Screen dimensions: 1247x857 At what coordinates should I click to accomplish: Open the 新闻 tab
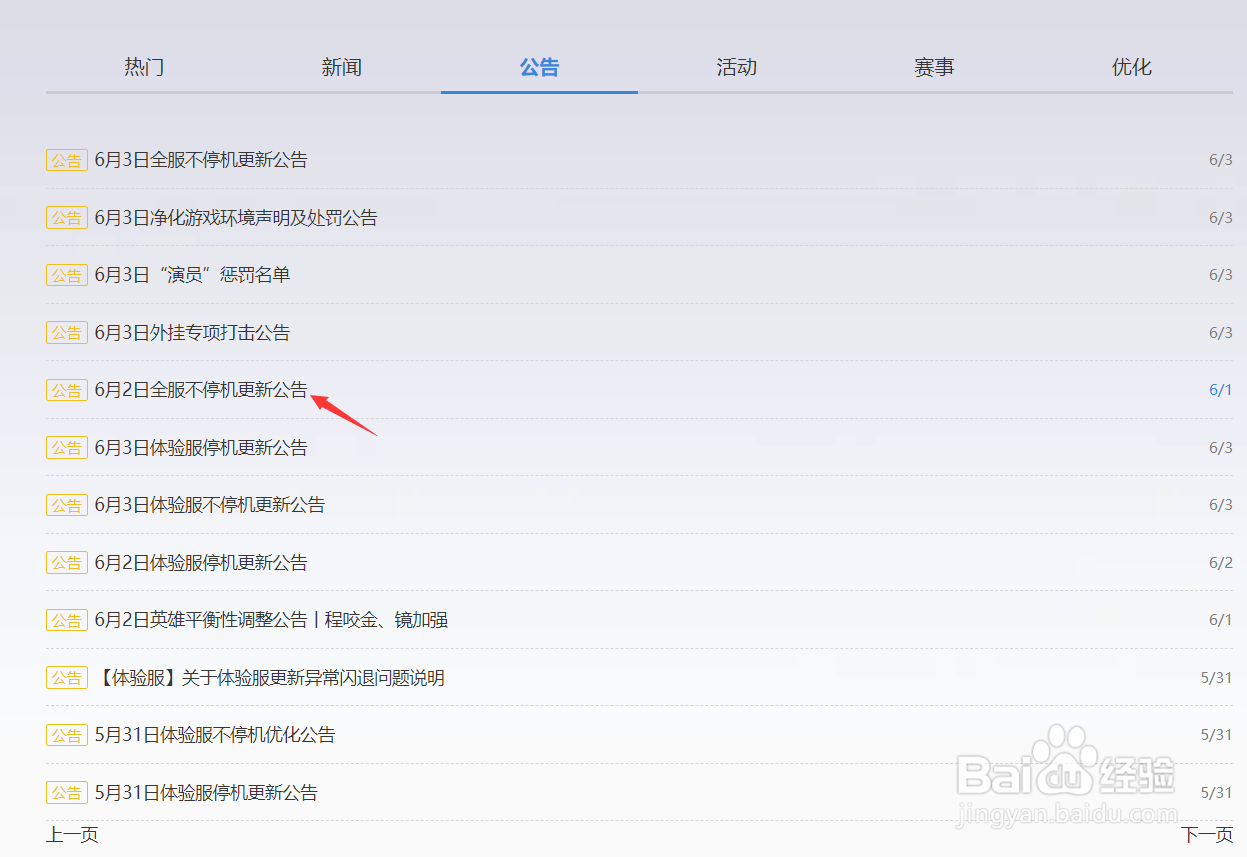341,67
